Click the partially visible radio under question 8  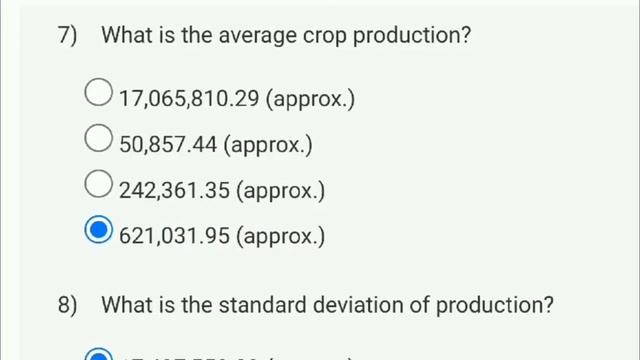(x=98, y=354)
